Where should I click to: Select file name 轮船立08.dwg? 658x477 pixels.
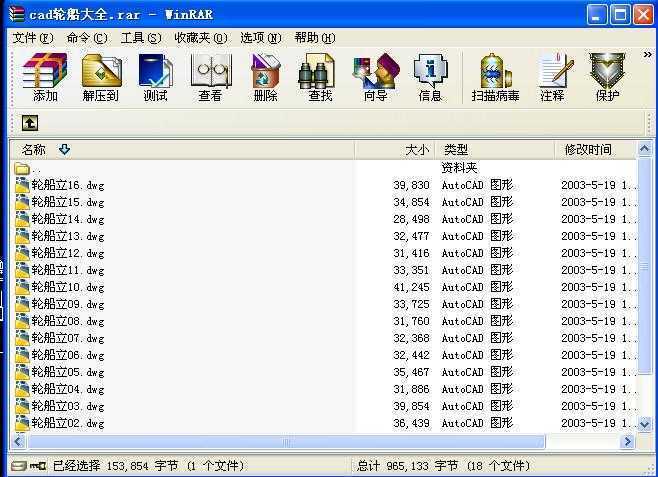pyautogui.click(x=68, y=321)
